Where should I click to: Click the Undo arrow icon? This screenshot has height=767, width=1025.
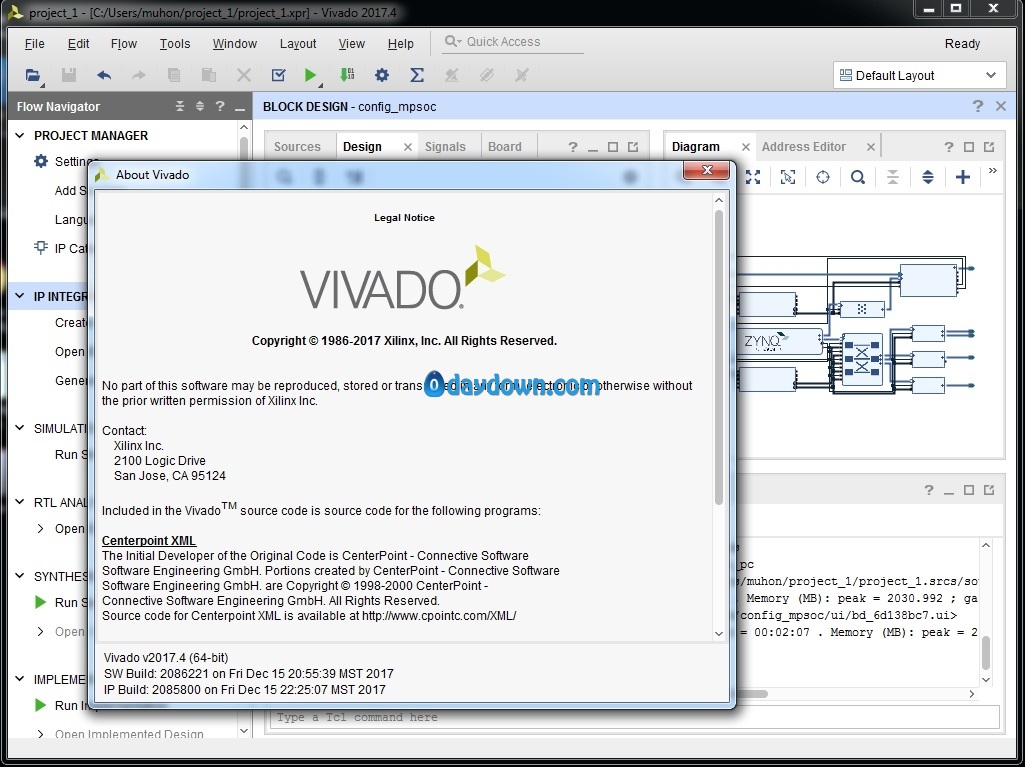click(104, 75)
